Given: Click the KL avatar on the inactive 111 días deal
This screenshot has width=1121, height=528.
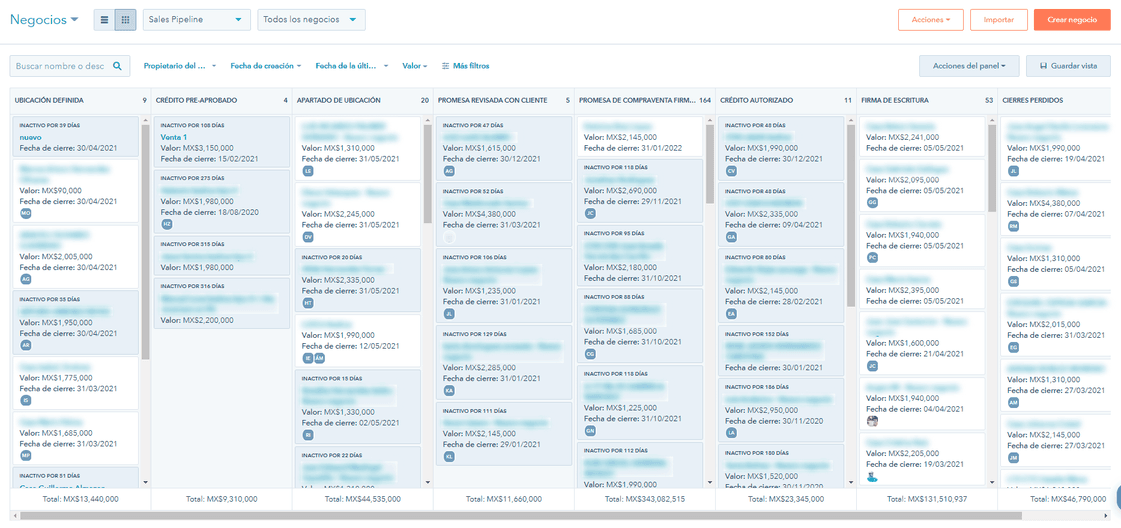Looking at the screenshot, I should 449,456.
